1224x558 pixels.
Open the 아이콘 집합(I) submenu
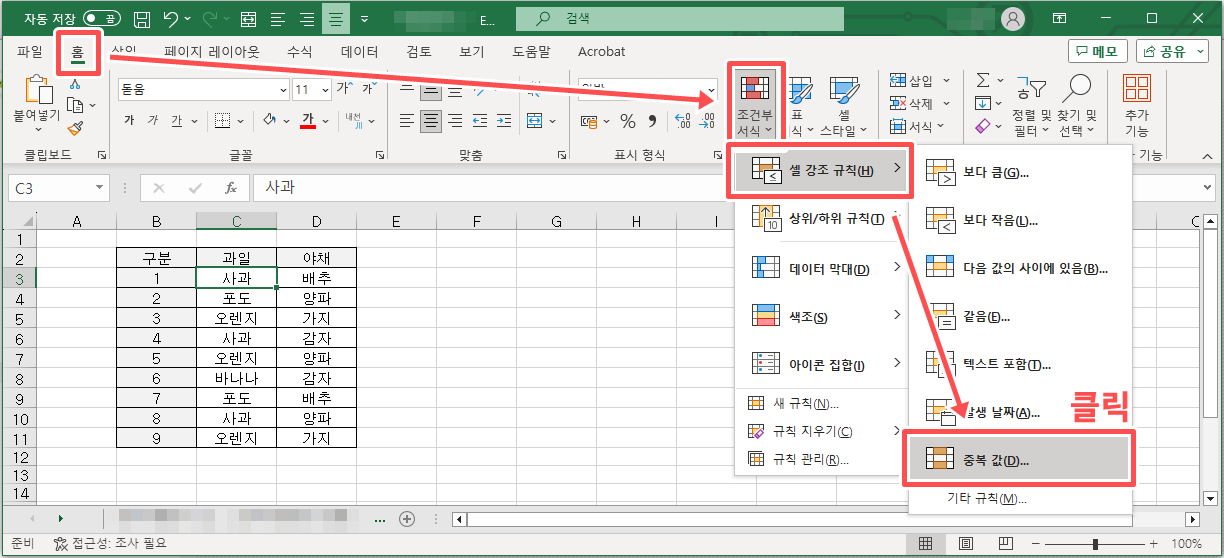[x=822, y=365]
